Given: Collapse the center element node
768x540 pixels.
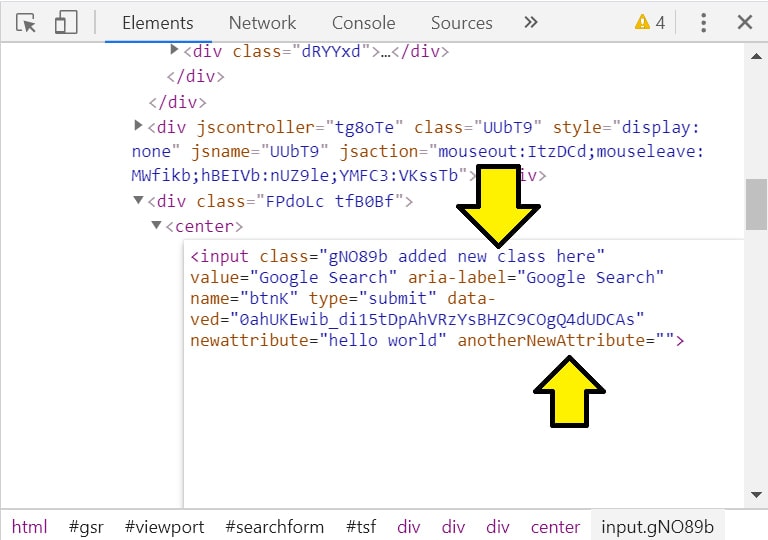Looking at the screenshot, I should (156, 226).
